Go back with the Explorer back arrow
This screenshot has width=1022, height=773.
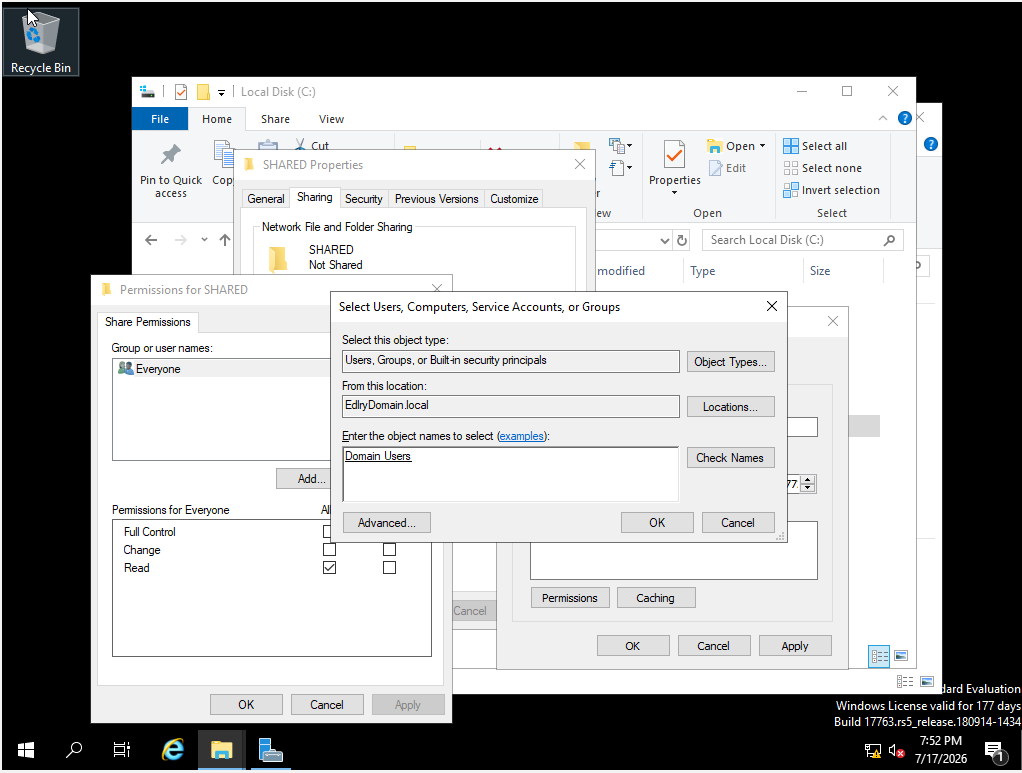coord(151,240)
